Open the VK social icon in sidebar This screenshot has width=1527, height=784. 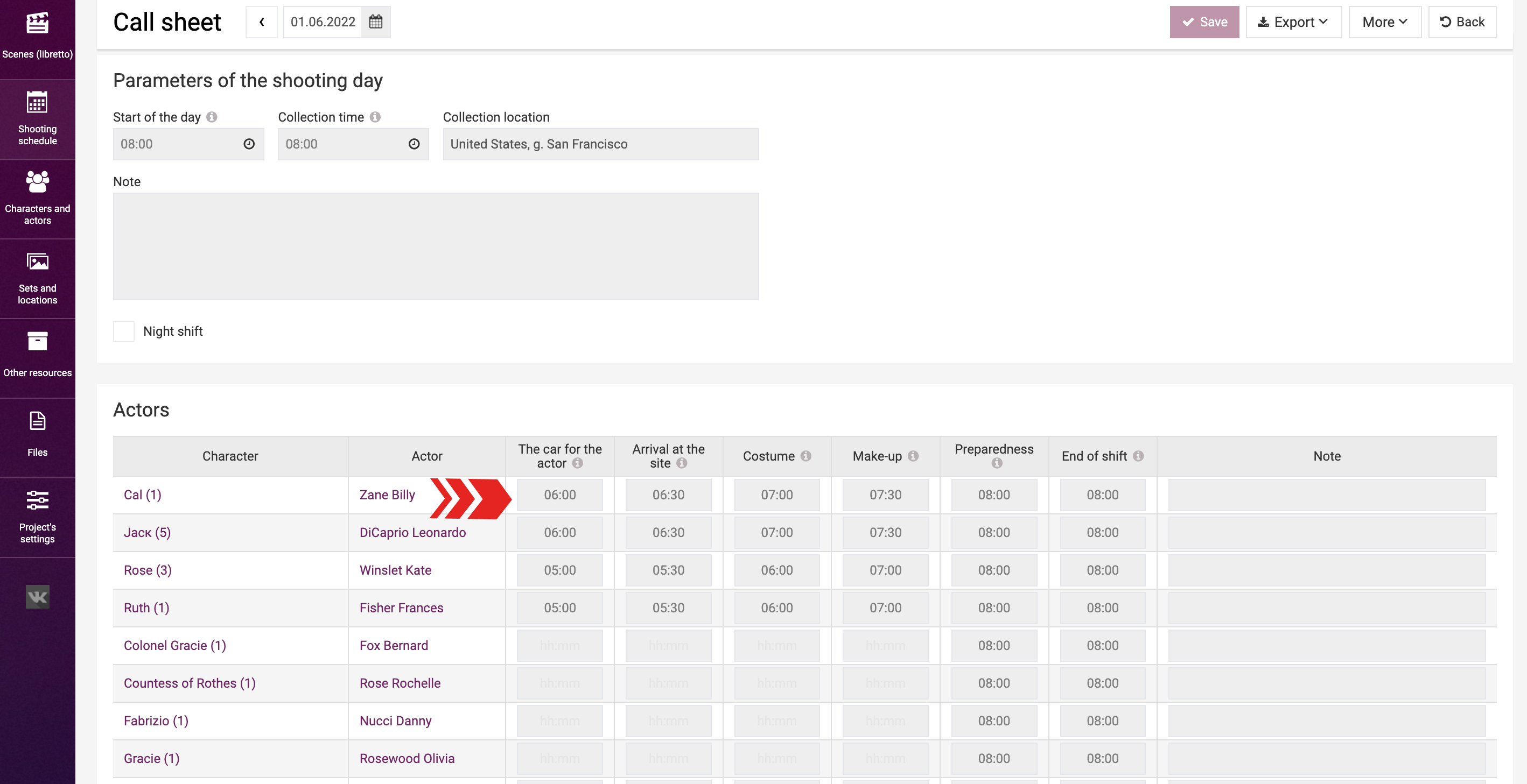point(37,597)
